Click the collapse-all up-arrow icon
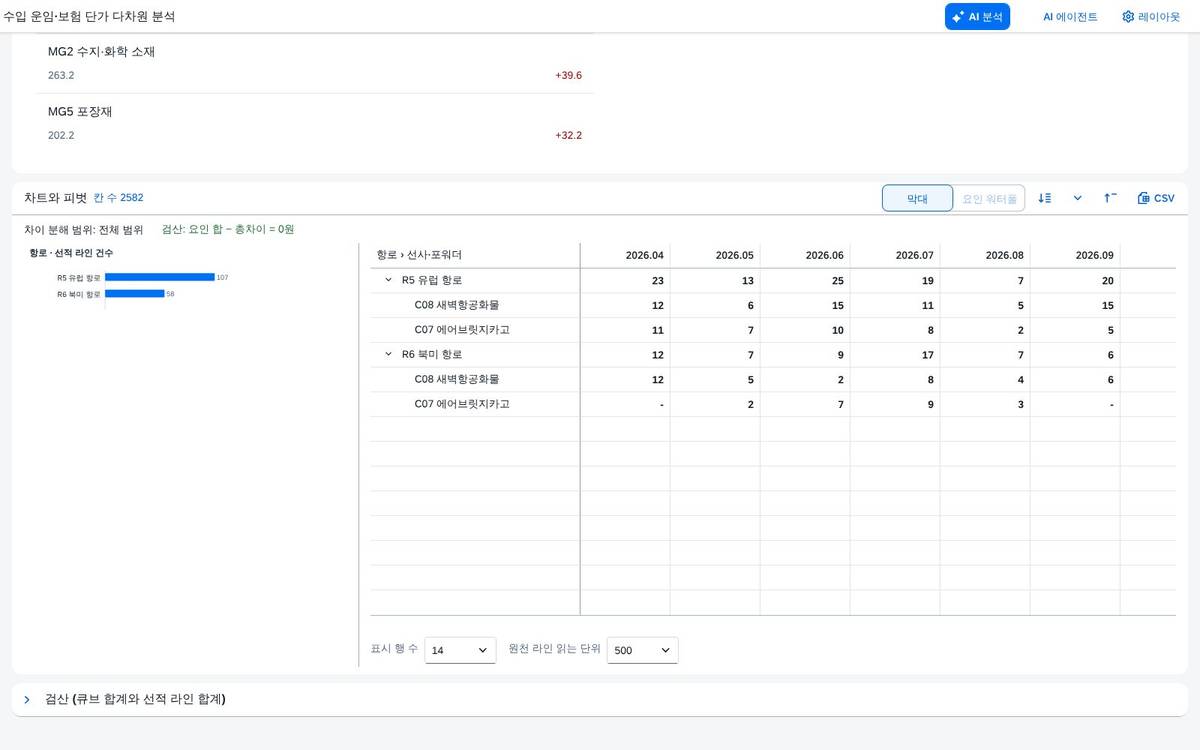1200x750 pixels. (1110, 198)
